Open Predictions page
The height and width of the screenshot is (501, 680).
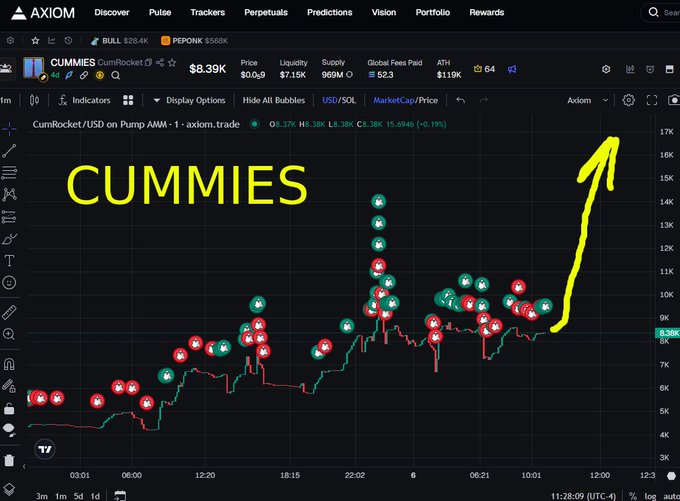point(329,13)
